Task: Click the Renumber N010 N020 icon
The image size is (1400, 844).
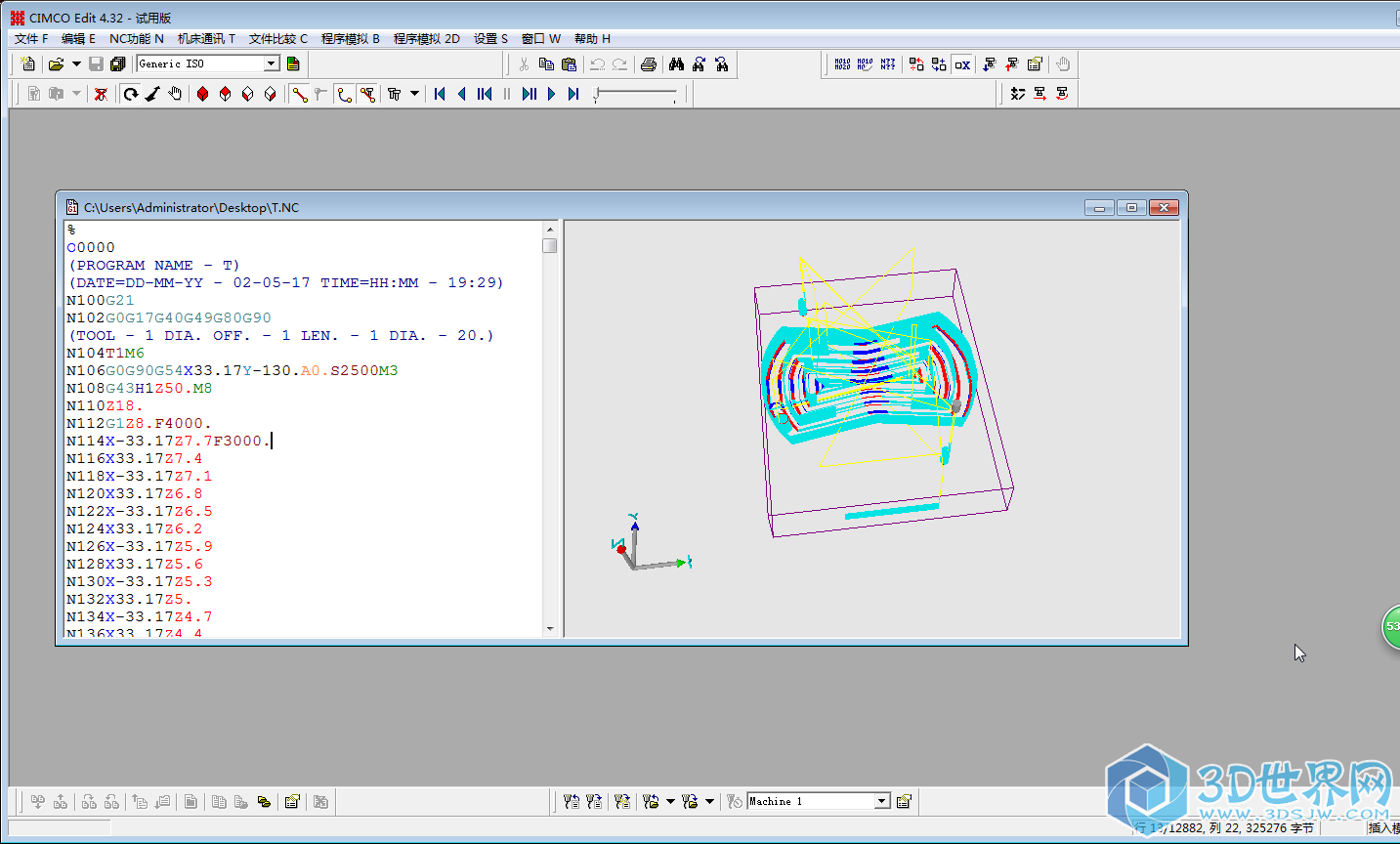Action: pyautogui.click(x=842, y=64)
